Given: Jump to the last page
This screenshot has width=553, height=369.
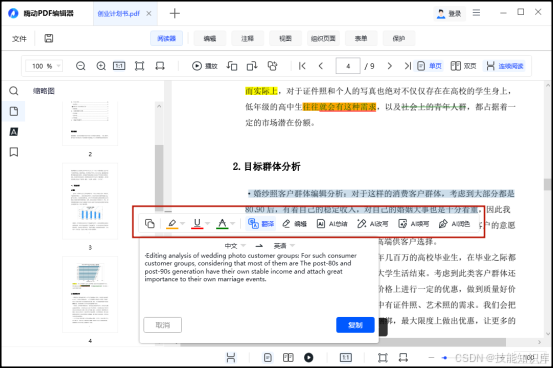Looking at the screenshot, I should coord(408,66).
